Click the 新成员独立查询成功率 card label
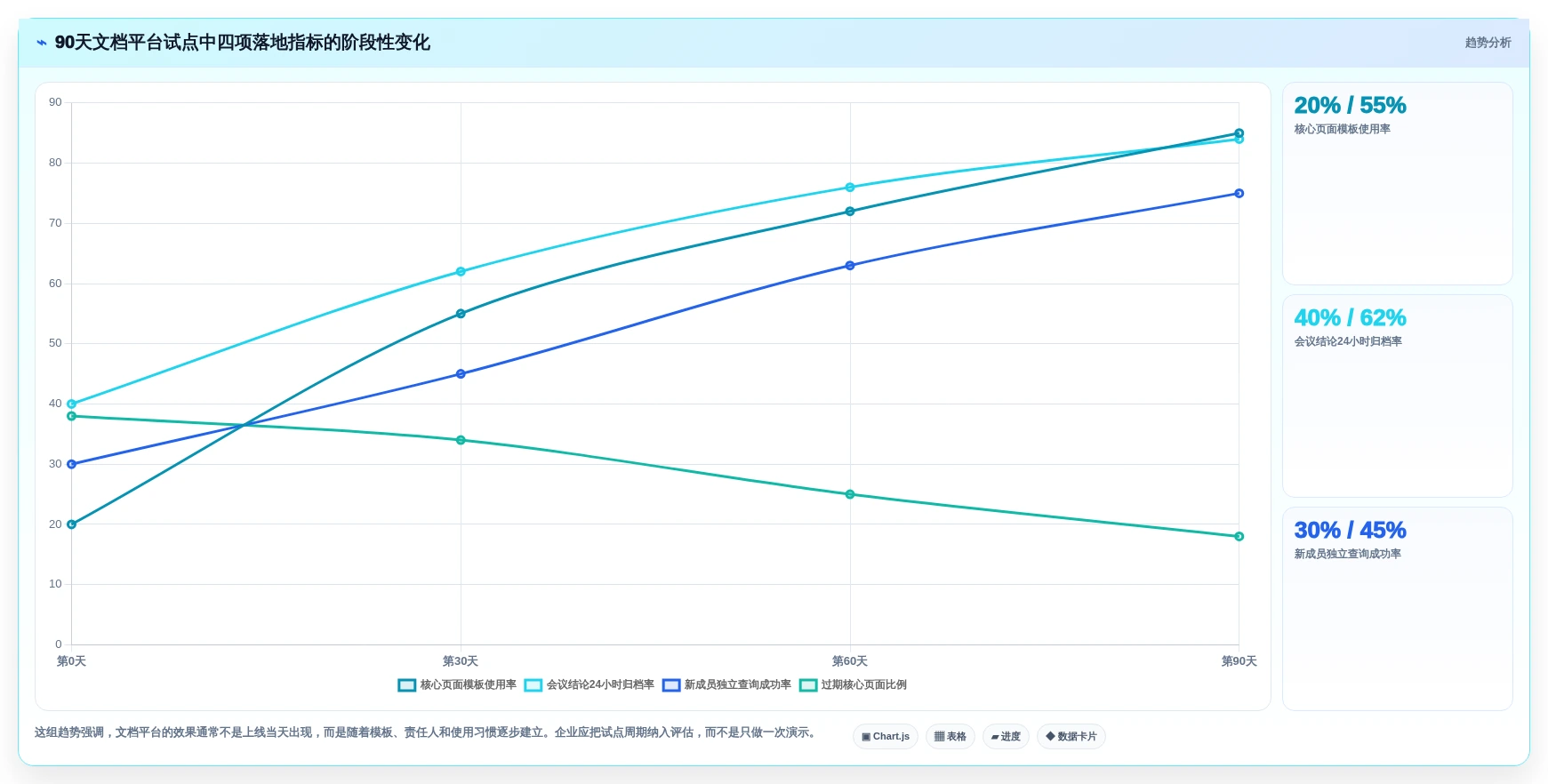Image resolution: width=1548 pixels, height=784 pixels. (1347, 555)
